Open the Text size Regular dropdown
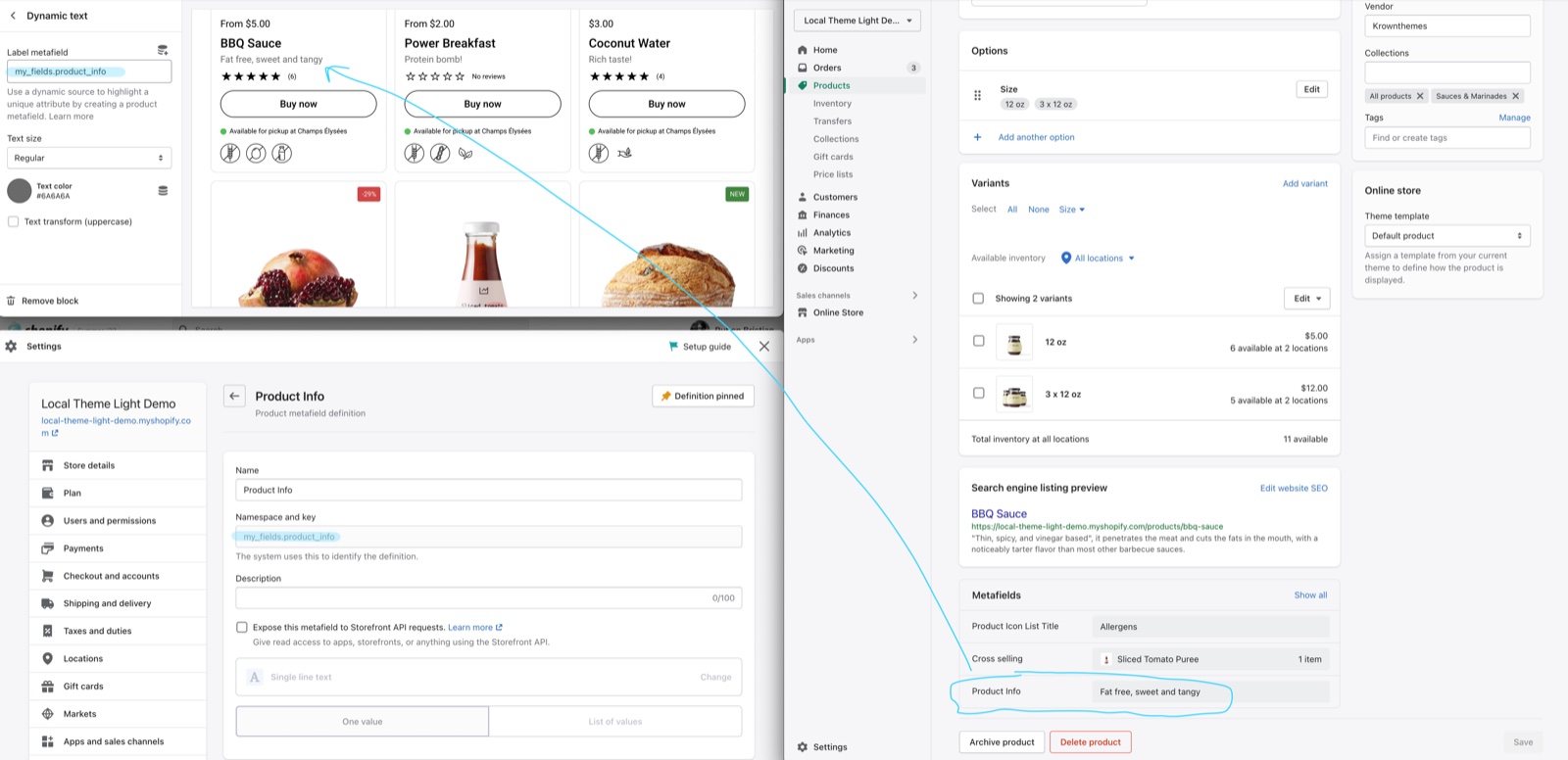Image resolution: width=1568 pixels, height=760 pixels. pos(89,158)
